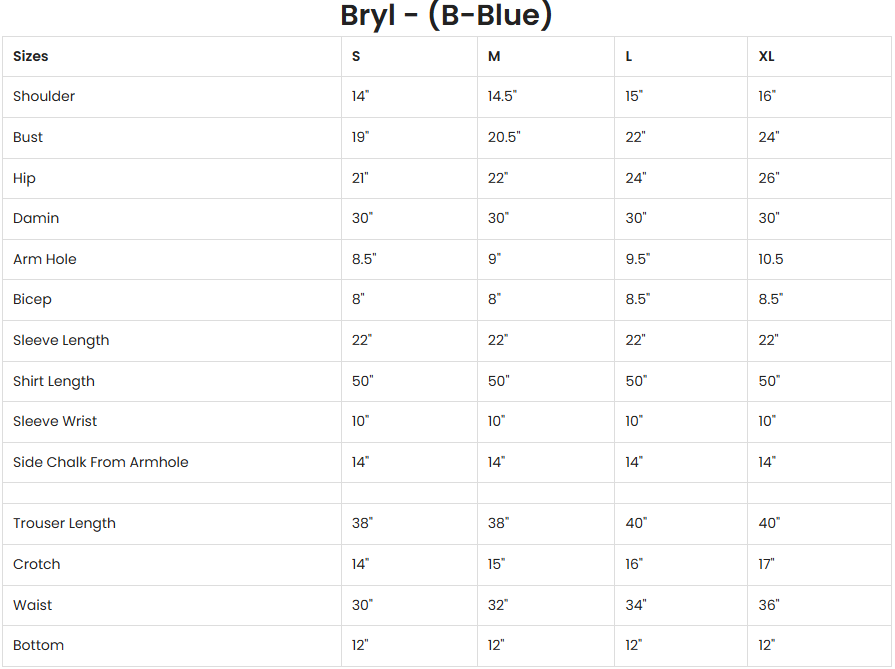
Task: Select the Sleeve Length row label
Action: tap(61, 340)
